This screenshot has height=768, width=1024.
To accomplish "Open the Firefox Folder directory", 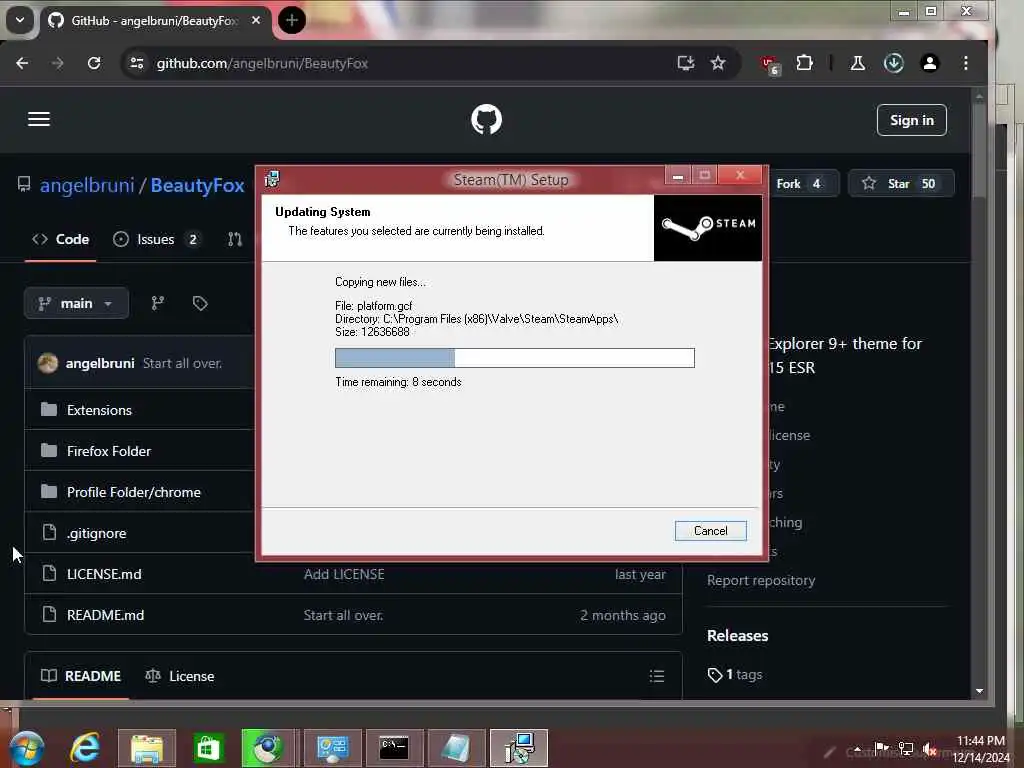I will pos(109,451).
